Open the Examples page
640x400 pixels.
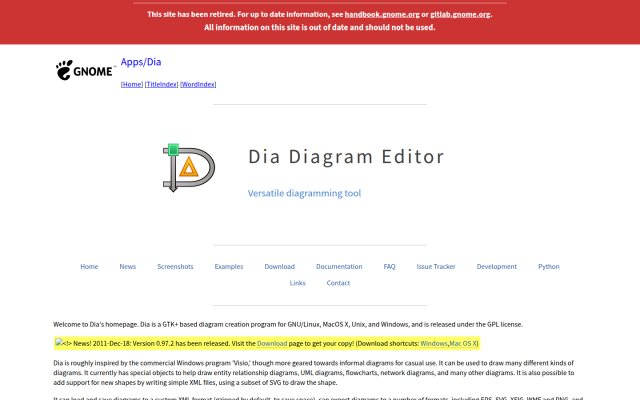(x=229, y=267)
